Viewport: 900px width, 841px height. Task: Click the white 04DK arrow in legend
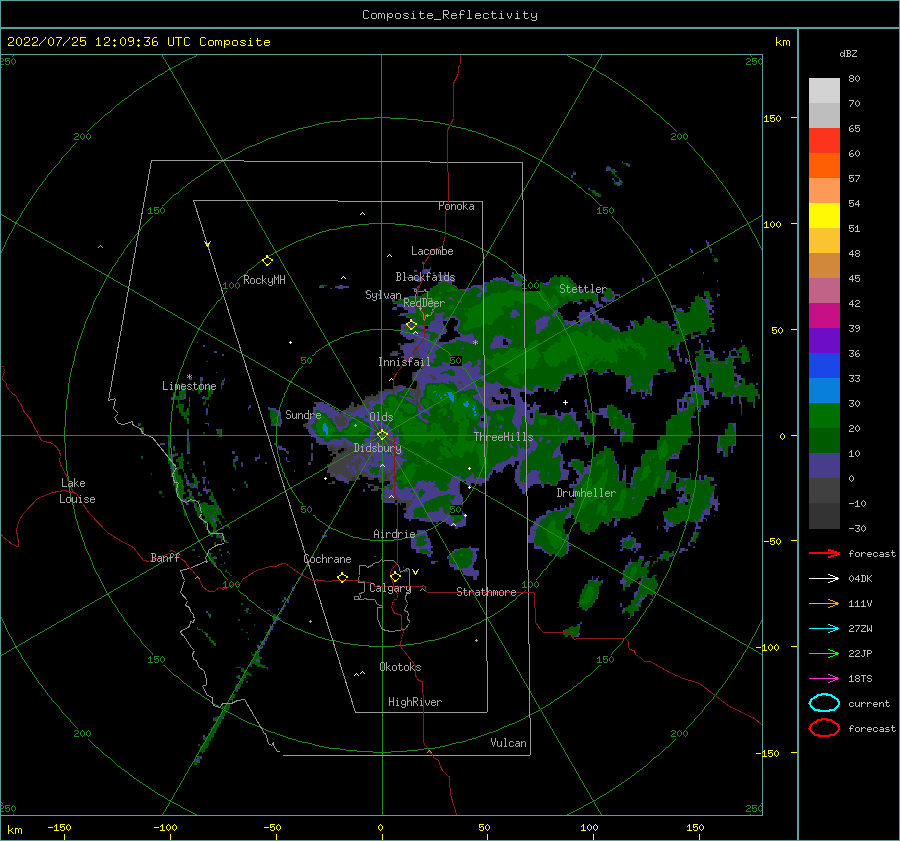click(x=824, y=578)
